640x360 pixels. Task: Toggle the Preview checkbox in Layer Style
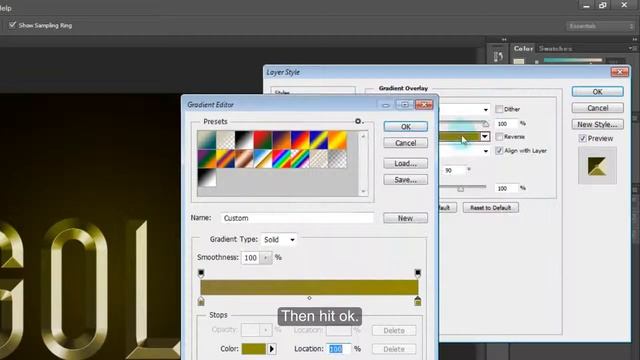582,138
